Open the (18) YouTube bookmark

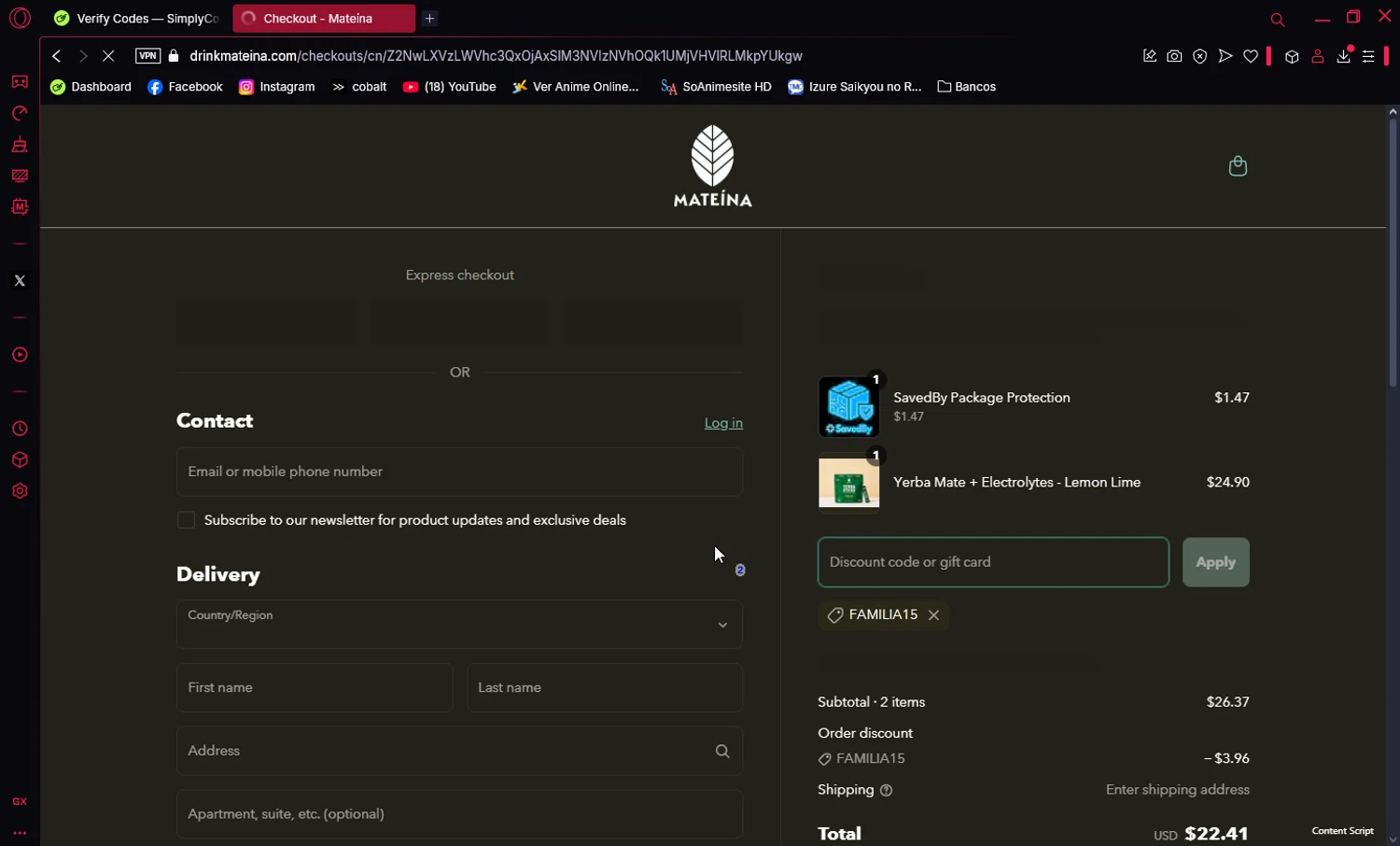(450, 87)
